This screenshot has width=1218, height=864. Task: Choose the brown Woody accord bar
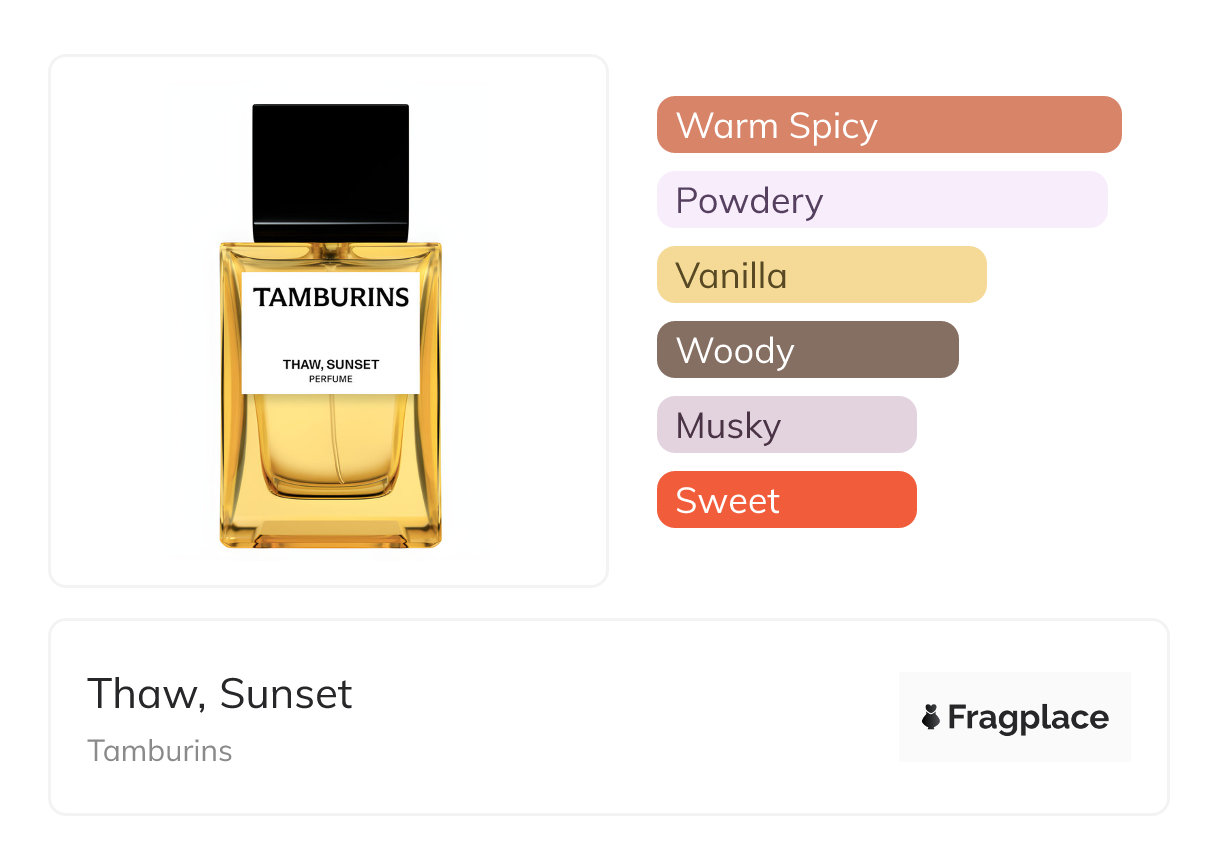pyautogui.click(x=807, y=350)
